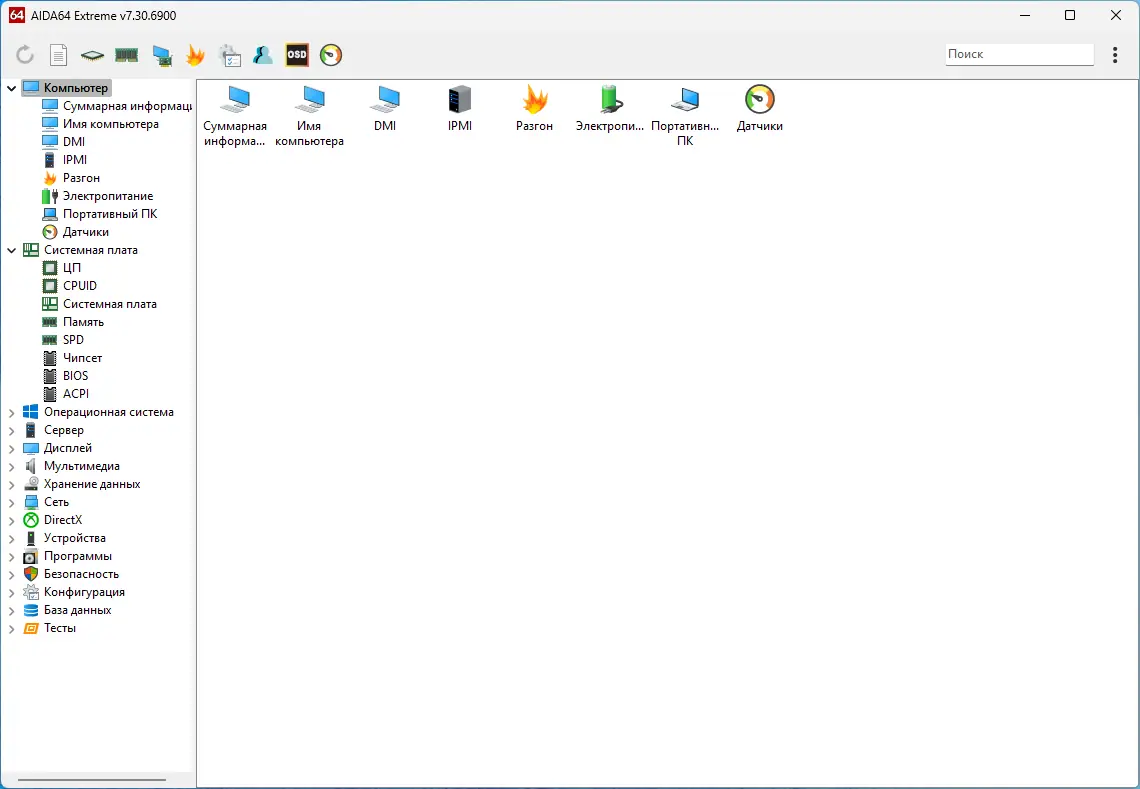This screenshot has width=1140, height=789.
Task: Collapse the Системная плата tree node
Action: pos(12,250)
